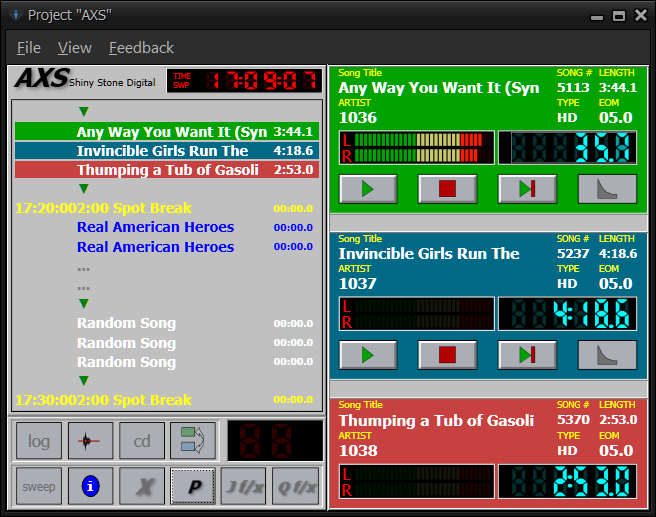The image size is (656, 517).
Task: Click the Thumping a Tub of Gasoli deck title
Action: pyautogui.click(x=436, y=420)
